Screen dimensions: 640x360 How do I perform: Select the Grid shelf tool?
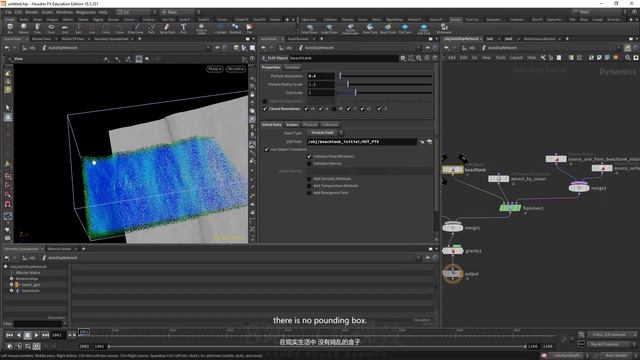pyautogui.click(x=64, y=28)
